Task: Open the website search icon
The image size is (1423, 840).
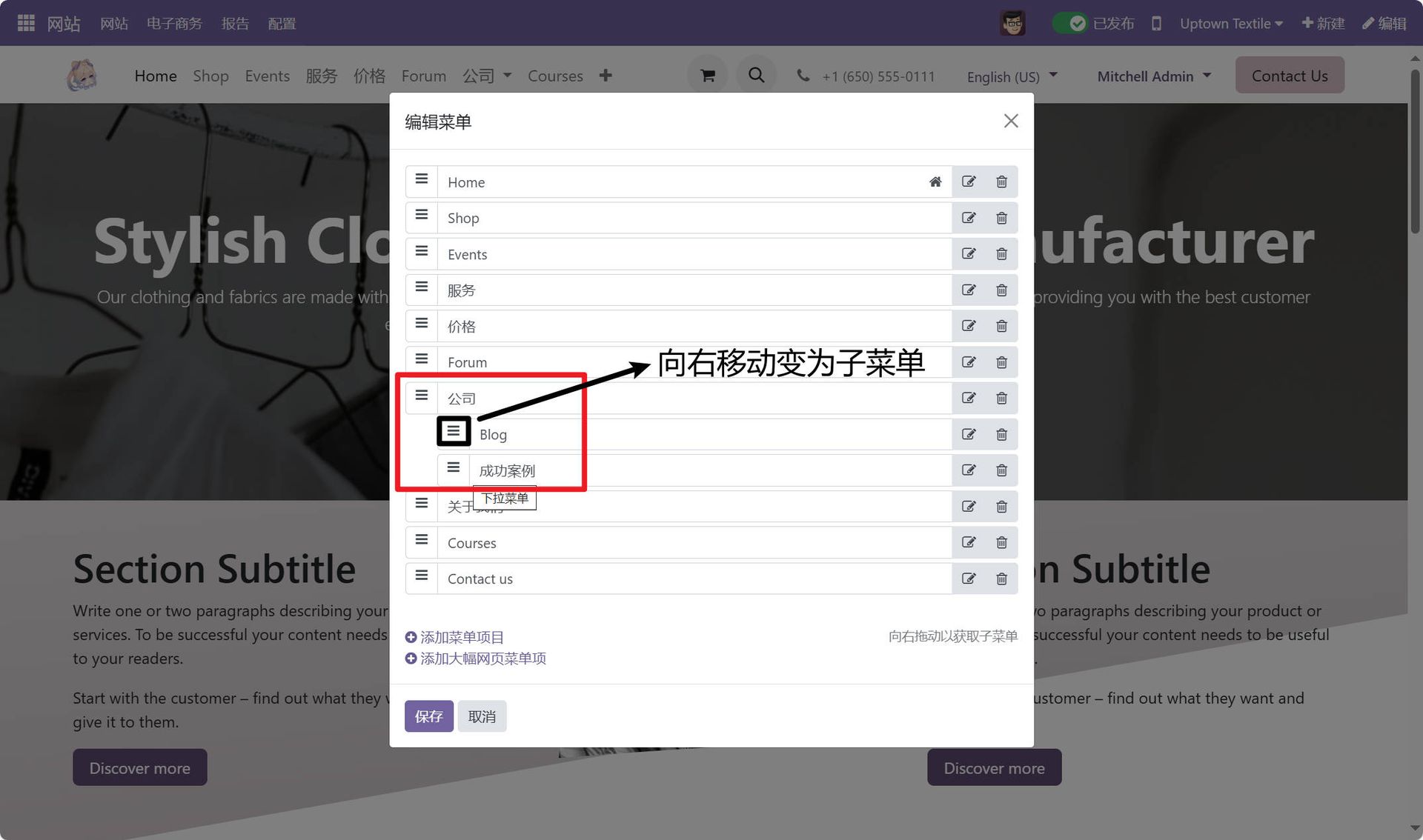Action: point(756,76)
